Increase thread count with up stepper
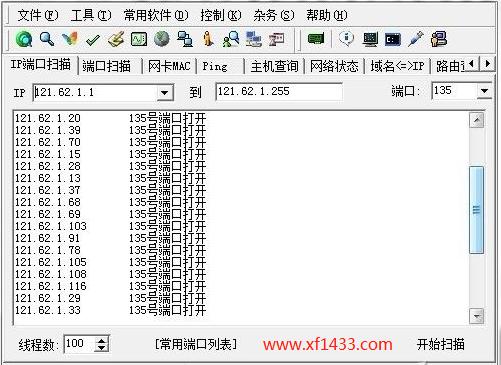 tap(102, 341)
